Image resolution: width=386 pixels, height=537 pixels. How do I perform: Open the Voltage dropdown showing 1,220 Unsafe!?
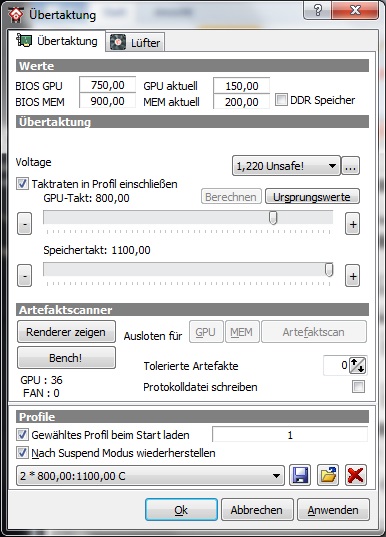286,166
